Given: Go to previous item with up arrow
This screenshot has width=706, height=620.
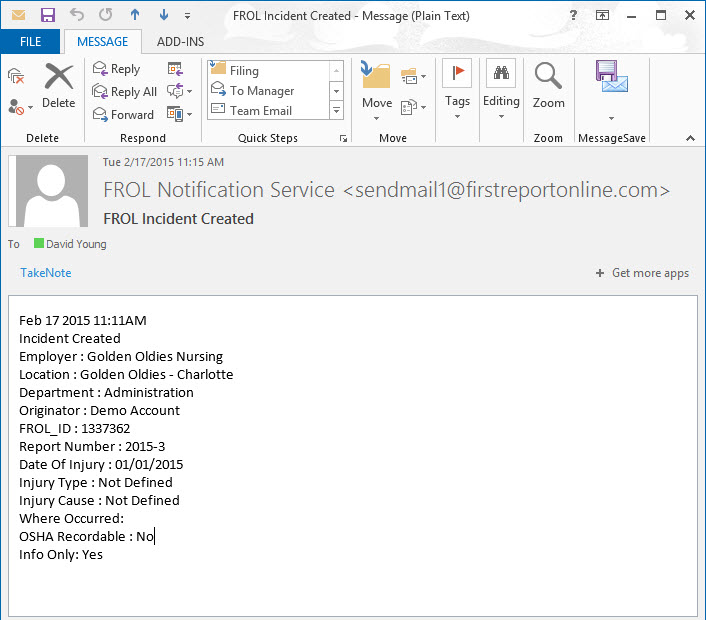Looking at the screenshot, I should click(135, 16).
